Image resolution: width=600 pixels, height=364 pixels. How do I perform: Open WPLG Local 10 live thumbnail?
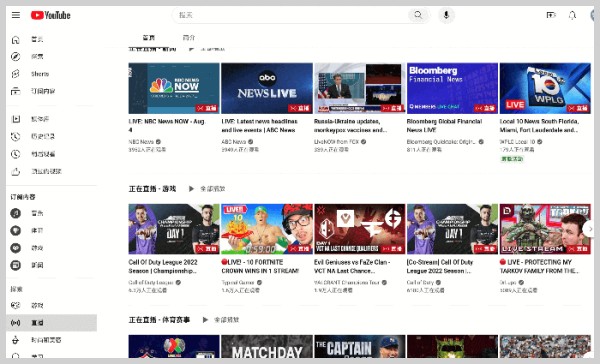[545, 88]
